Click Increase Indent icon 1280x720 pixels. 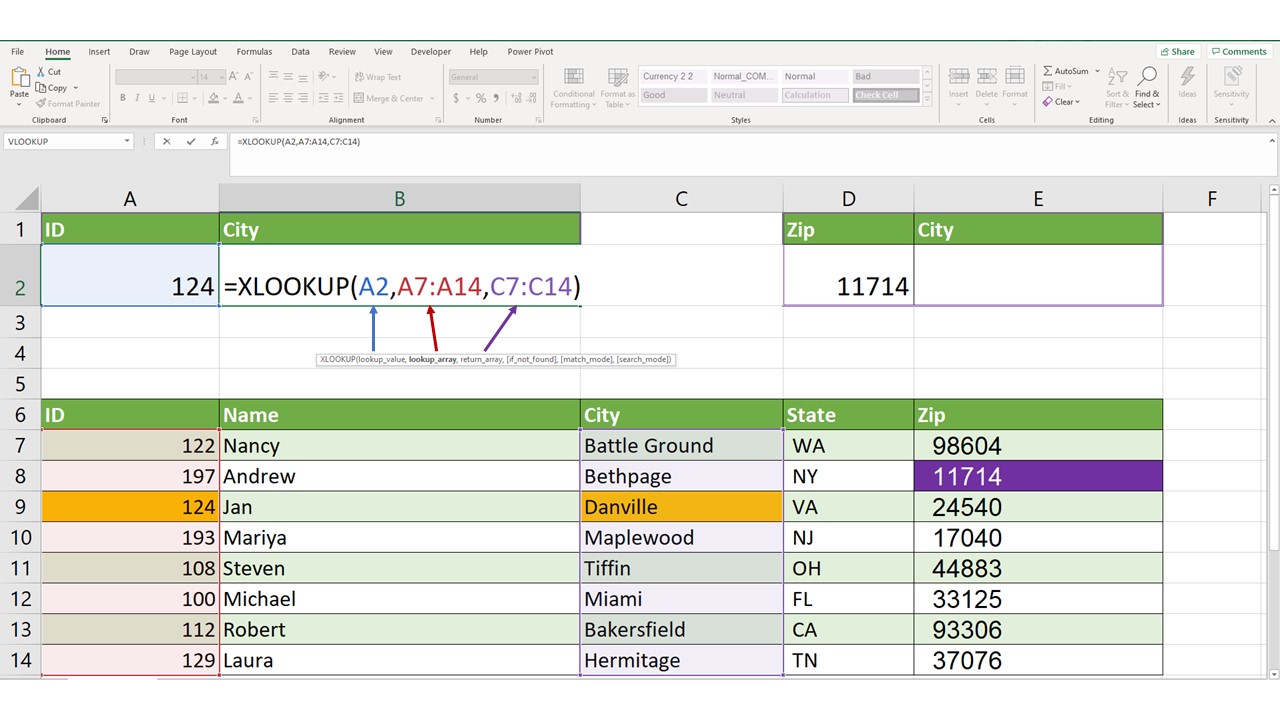pyautogui.click(x=339, y=98)
